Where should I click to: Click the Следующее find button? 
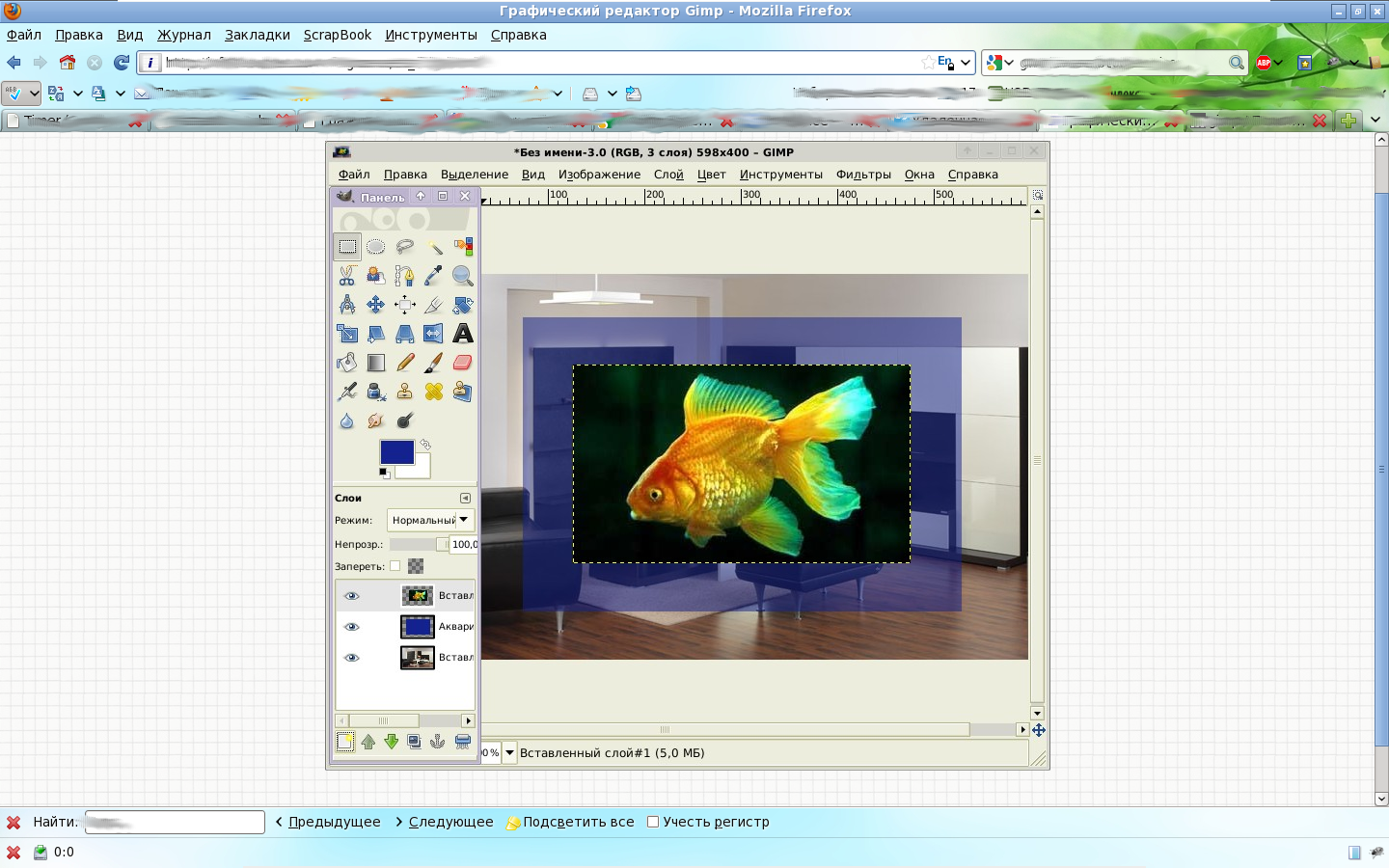coord(445,822)
